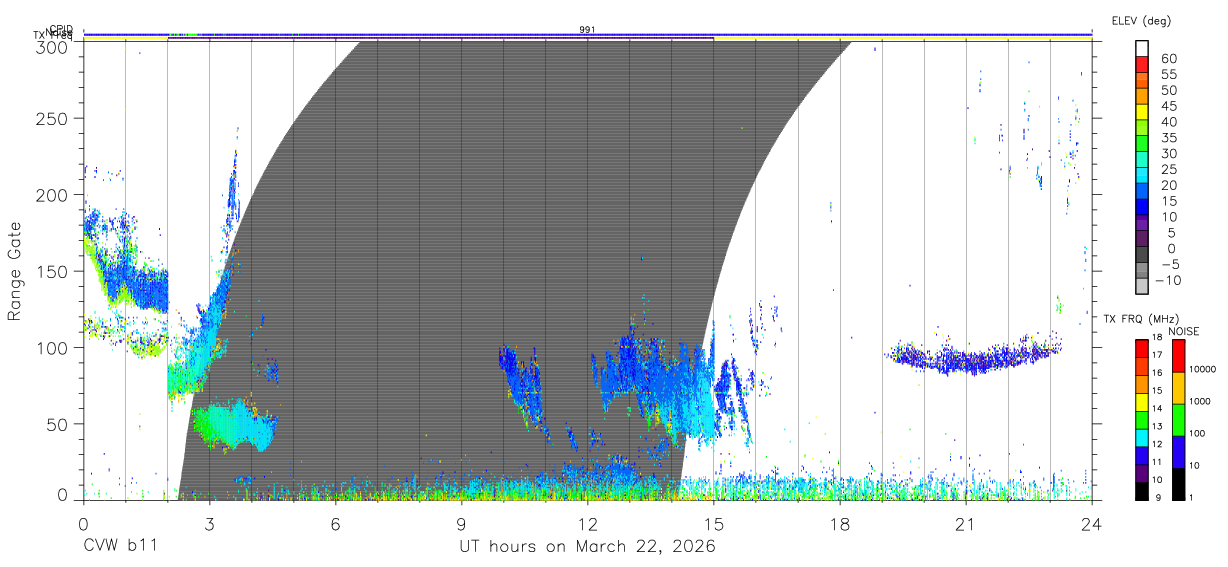This screenshot has width=1228, height=567.
Task: Click the green-cyan echo patch near gate 45 around 4 UT
Action: coord(235,425)
